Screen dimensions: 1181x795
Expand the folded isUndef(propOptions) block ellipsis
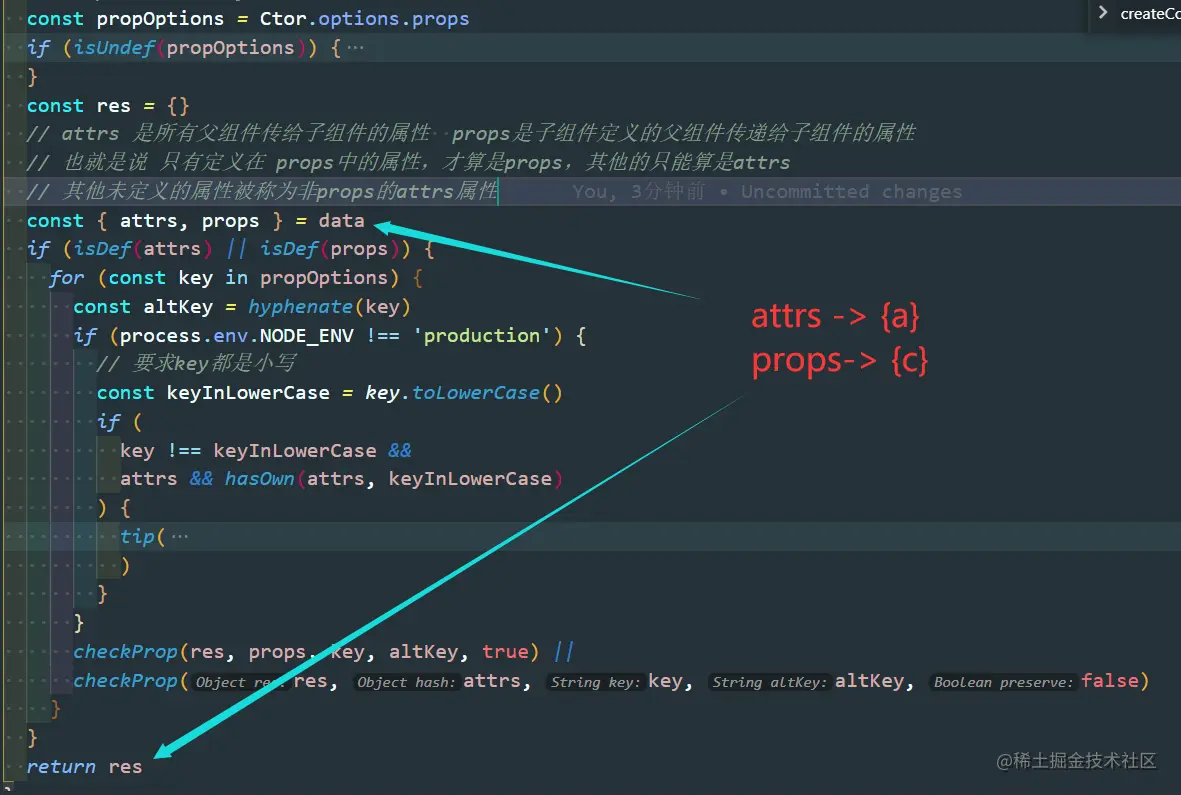(356, 47)
